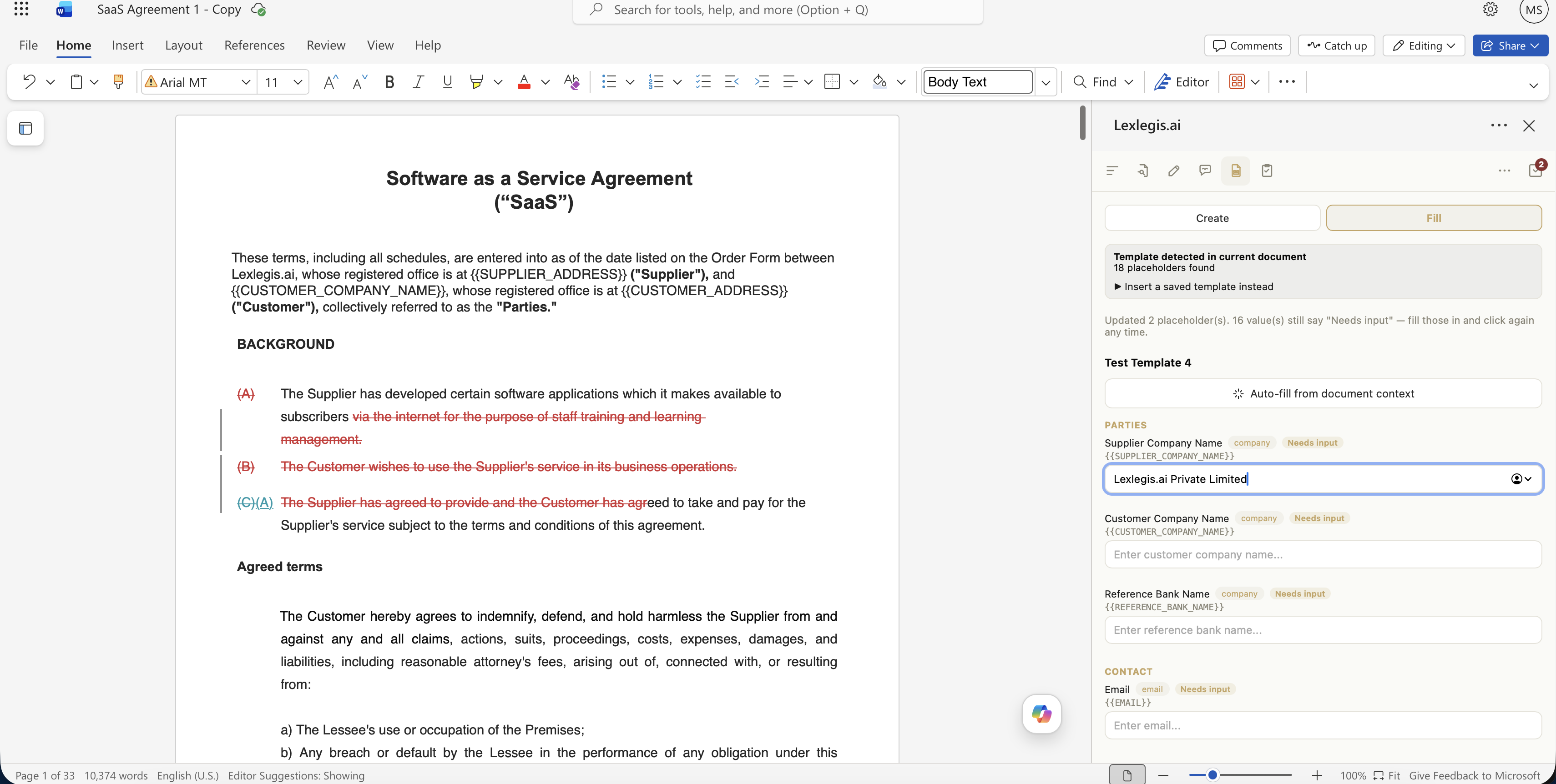Click the Lexlegis chat bubble icon
Screen dimensions: 1556x784
[x=1205, y=171]
